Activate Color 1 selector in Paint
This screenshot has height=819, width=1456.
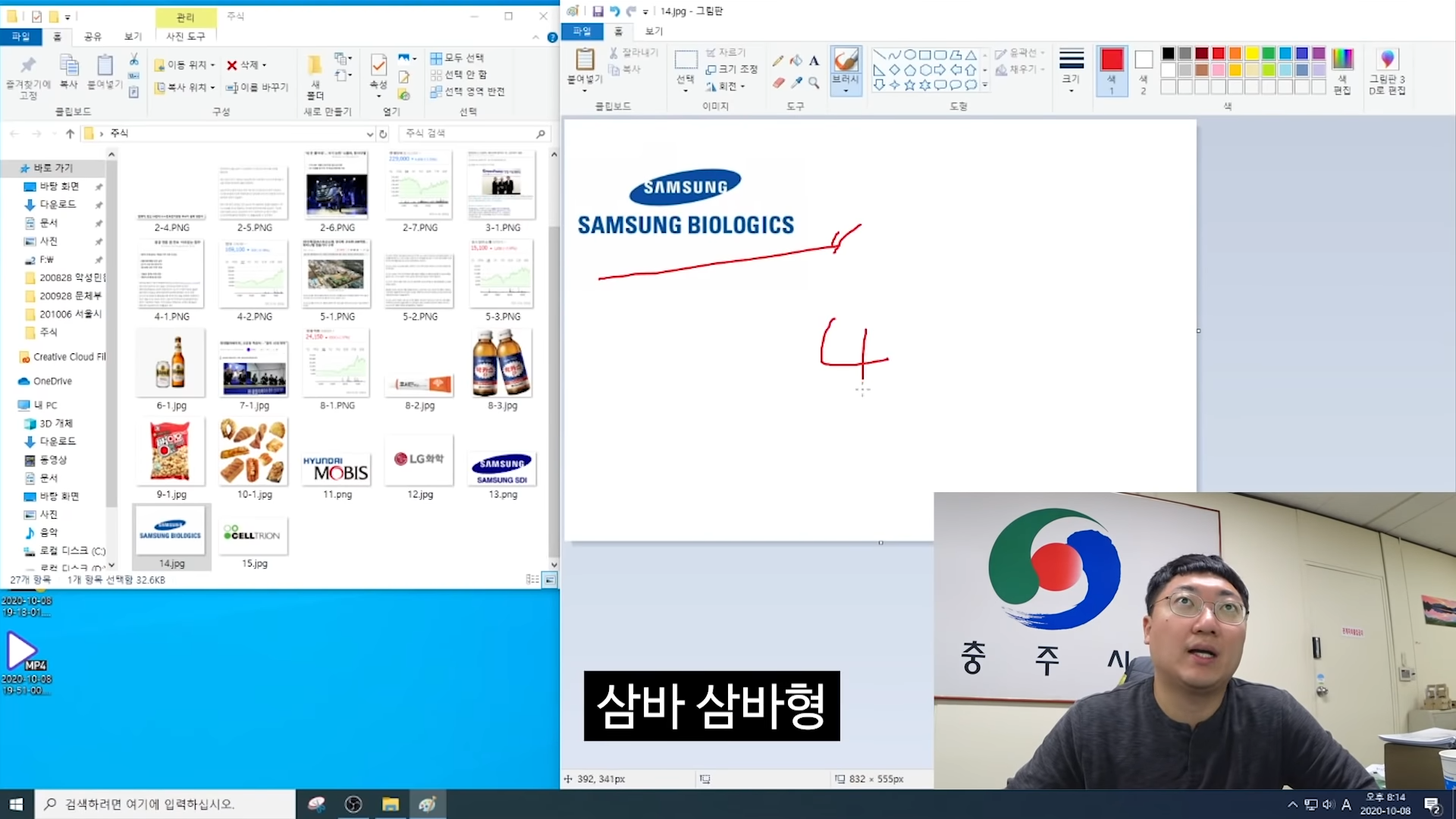(1112, 71)
